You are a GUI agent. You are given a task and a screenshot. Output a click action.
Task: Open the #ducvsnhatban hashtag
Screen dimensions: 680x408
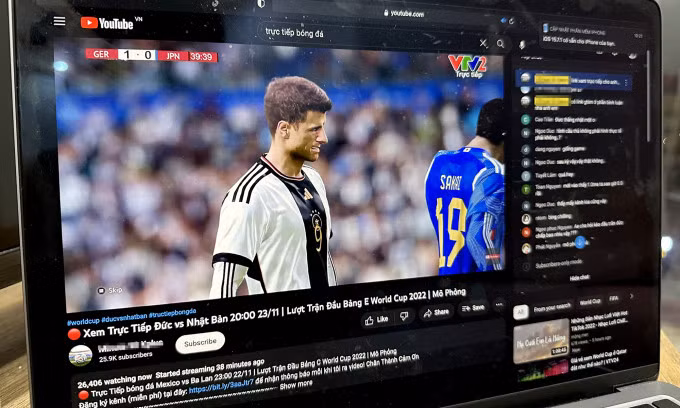124,317
